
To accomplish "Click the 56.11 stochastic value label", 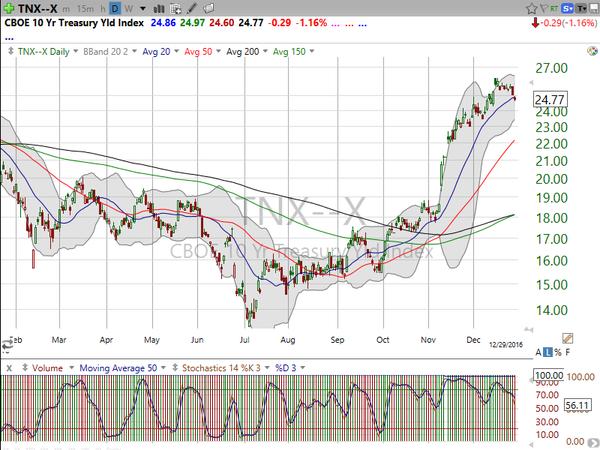I will tap(577, 406).
